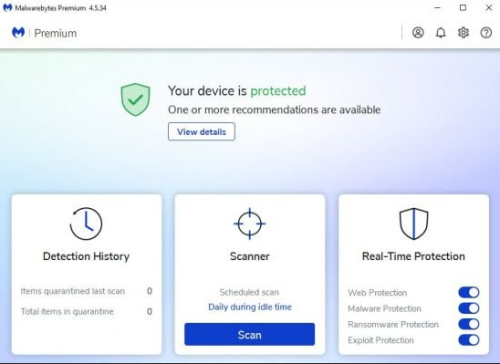The height and width of the screenshot is (364, 500).
Task: Click the Scanner crosshair icon
Action: pyautogui.click(x=250, y=224)
